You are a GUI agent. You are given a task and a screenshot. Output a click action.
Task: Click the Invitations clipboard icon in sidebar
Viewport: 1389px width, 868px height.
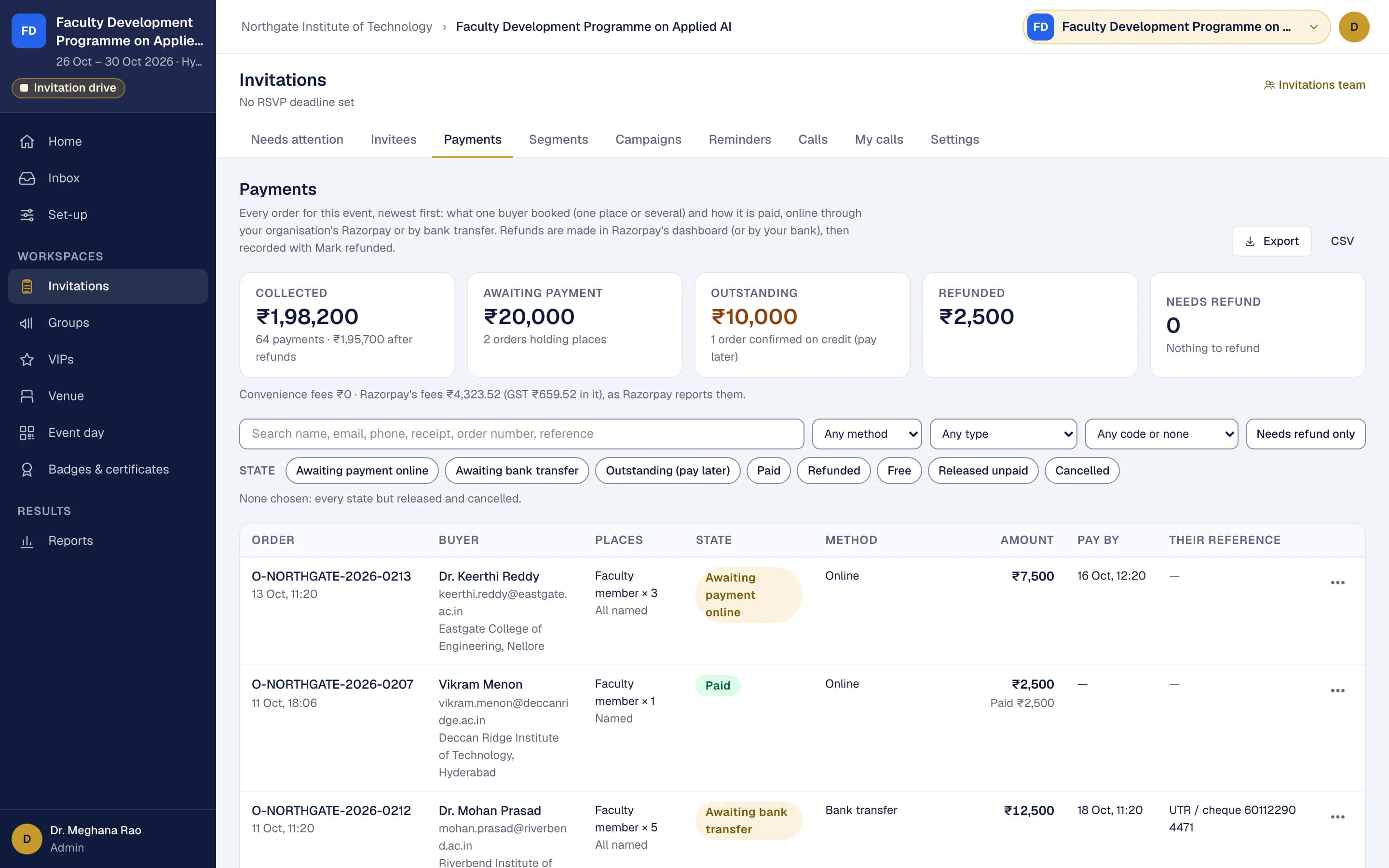(27, 286)
